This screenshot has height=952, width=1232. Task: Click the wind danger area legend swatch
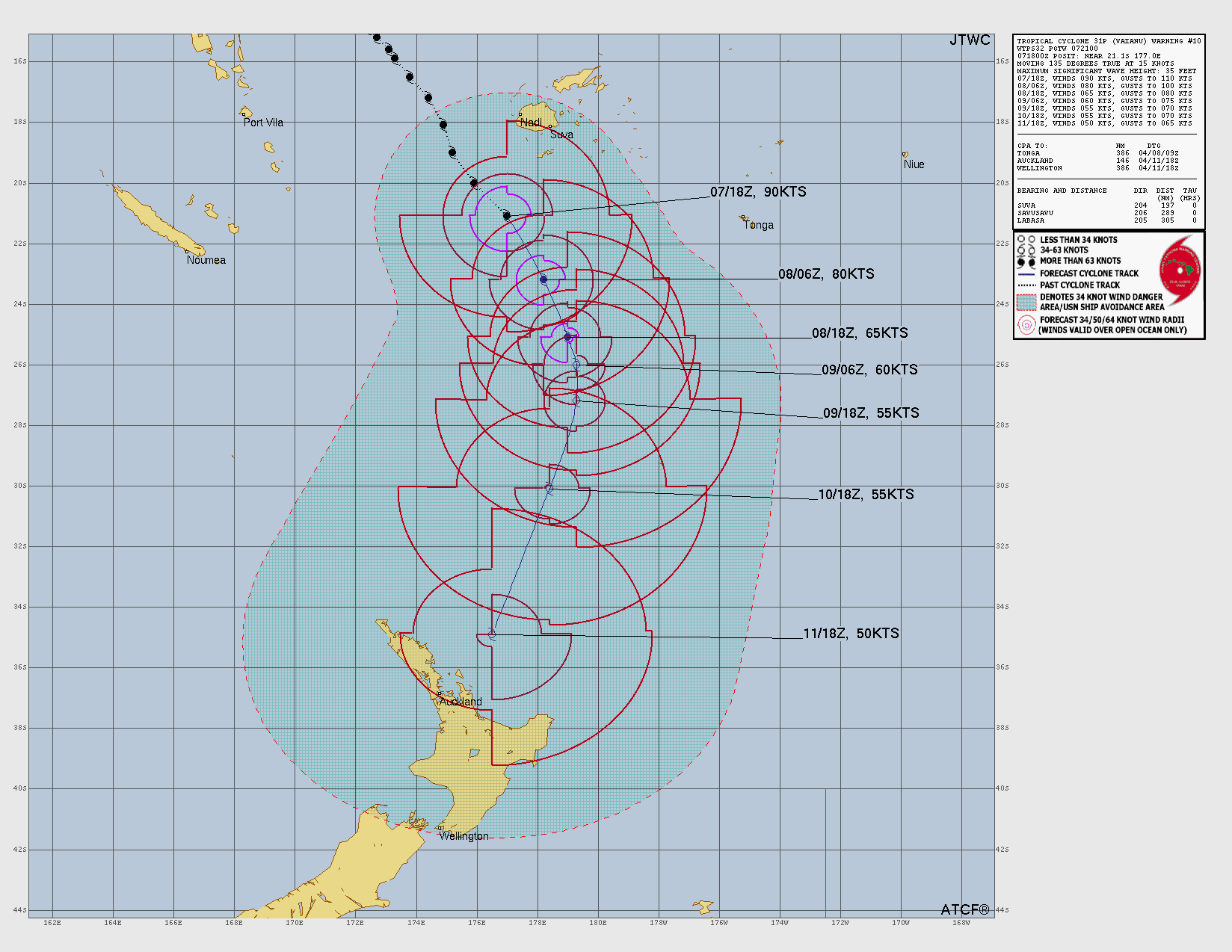click(1026, 302)
